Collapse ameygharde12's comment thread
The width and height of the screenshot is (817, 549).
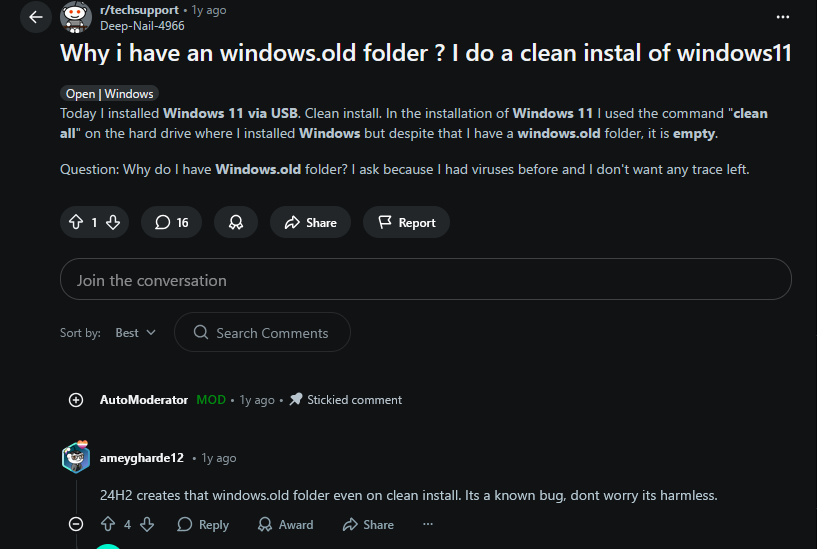[x=76, y=524]
